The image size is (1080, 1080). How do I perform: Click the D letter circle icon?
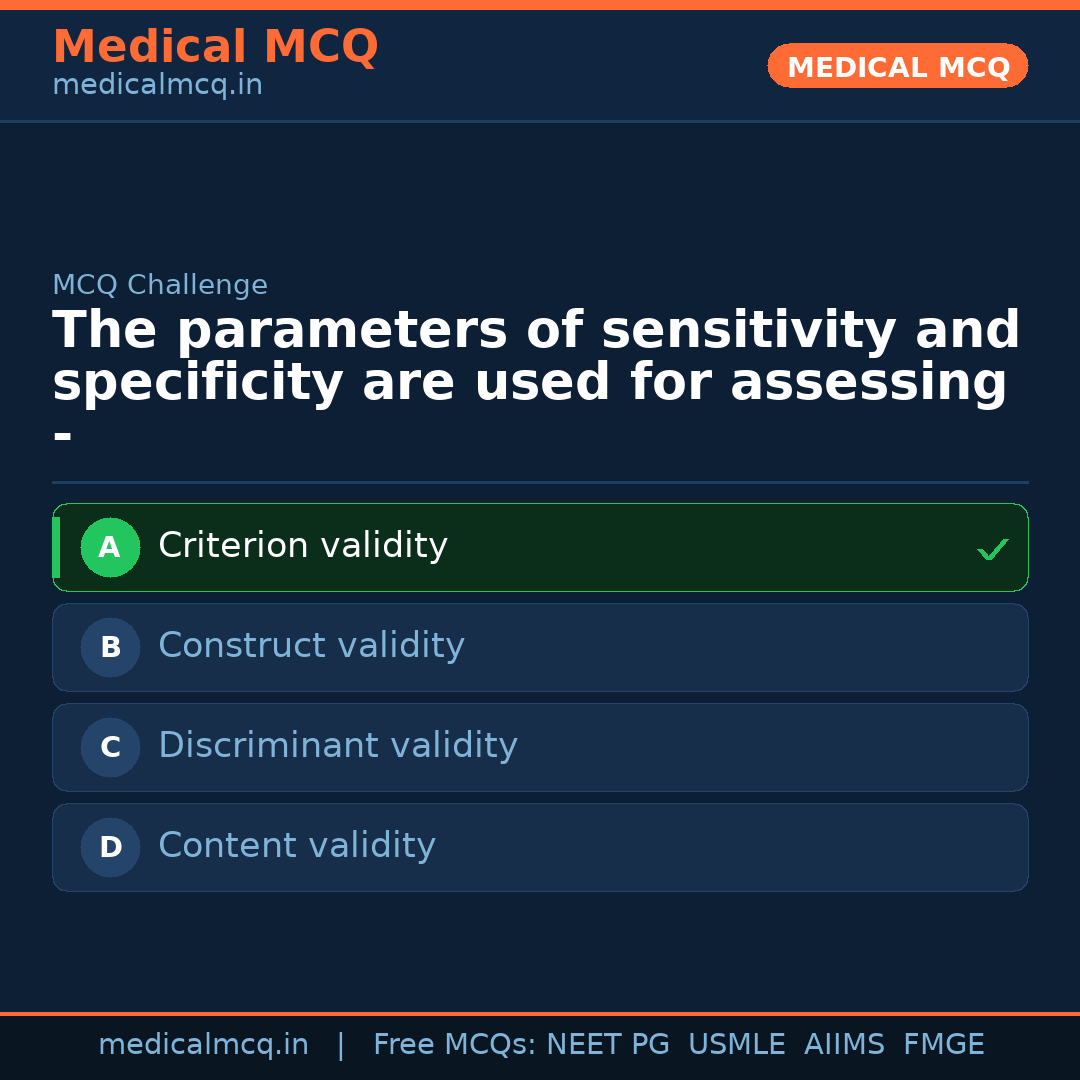coord(110,847)
